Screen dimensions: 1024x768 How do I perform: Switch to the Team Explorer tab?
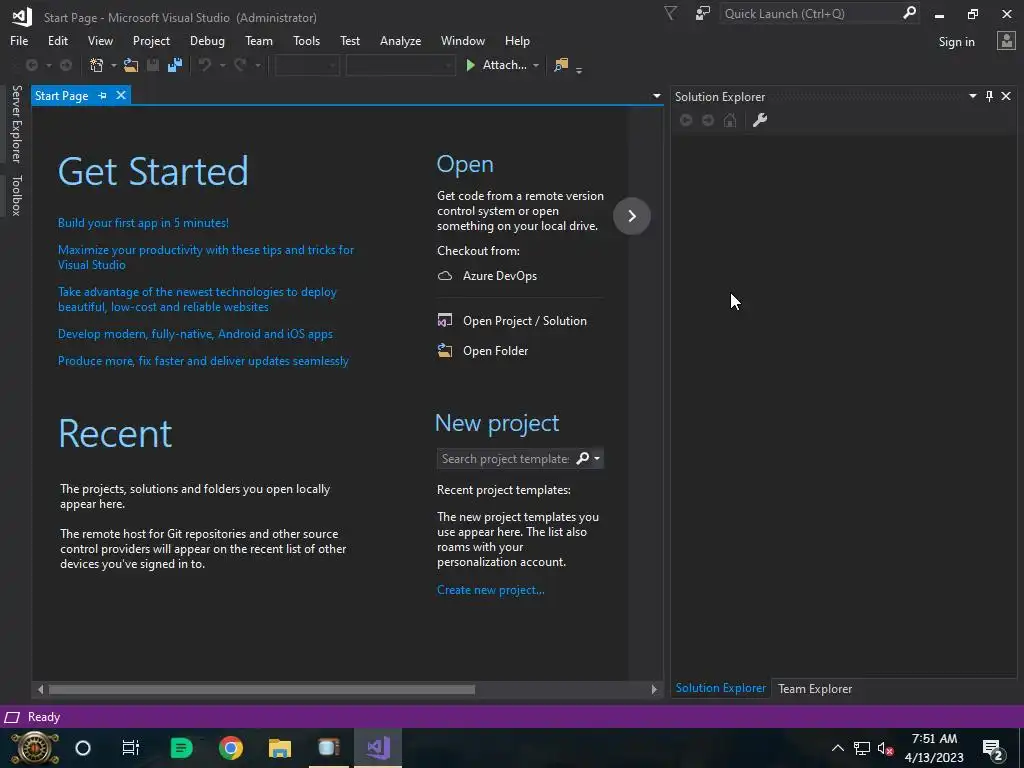[x=815, y=689]
